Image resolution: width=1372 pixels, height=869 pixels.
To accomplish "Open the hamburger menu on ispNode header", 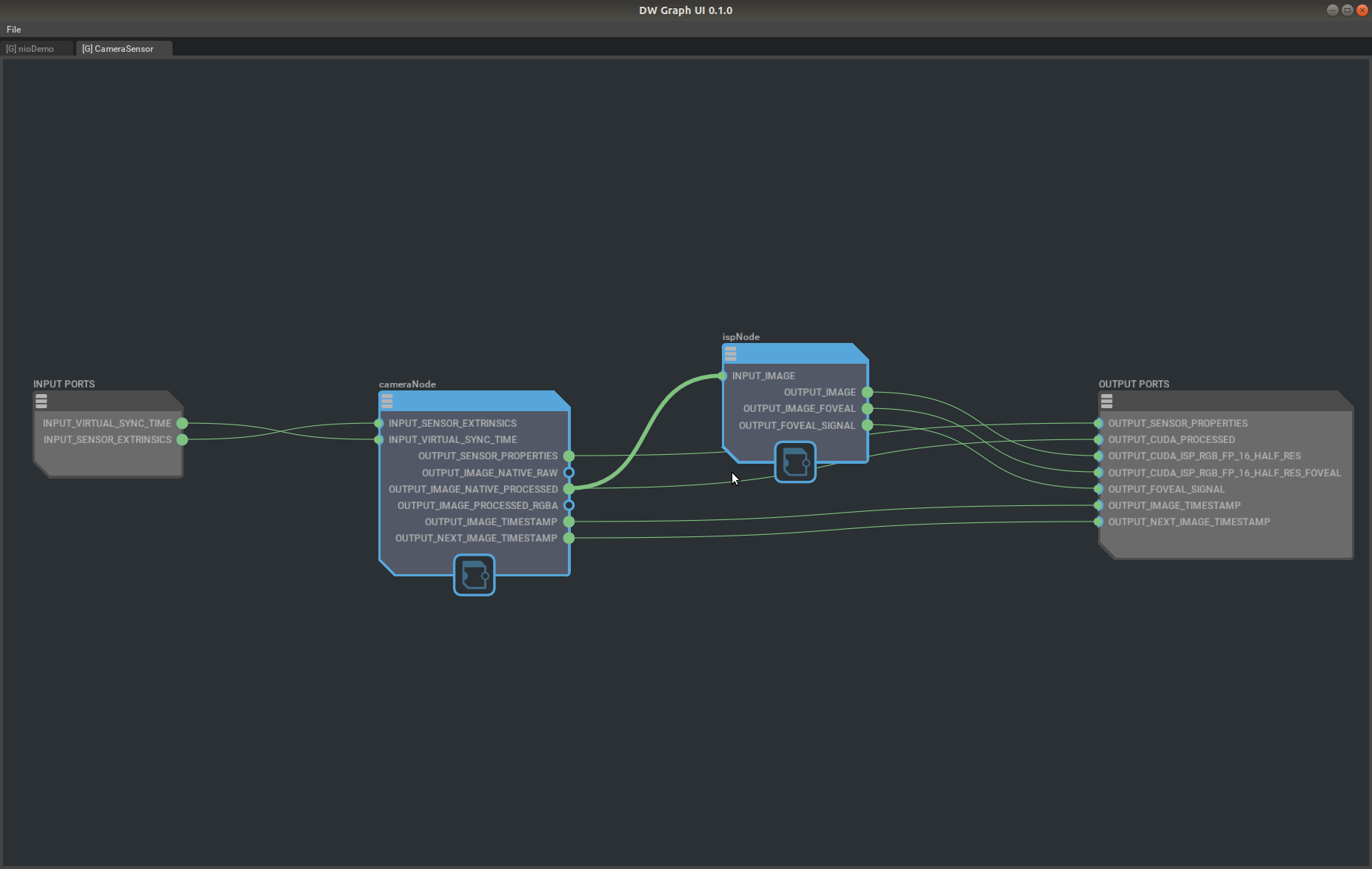I will point(731,353).
